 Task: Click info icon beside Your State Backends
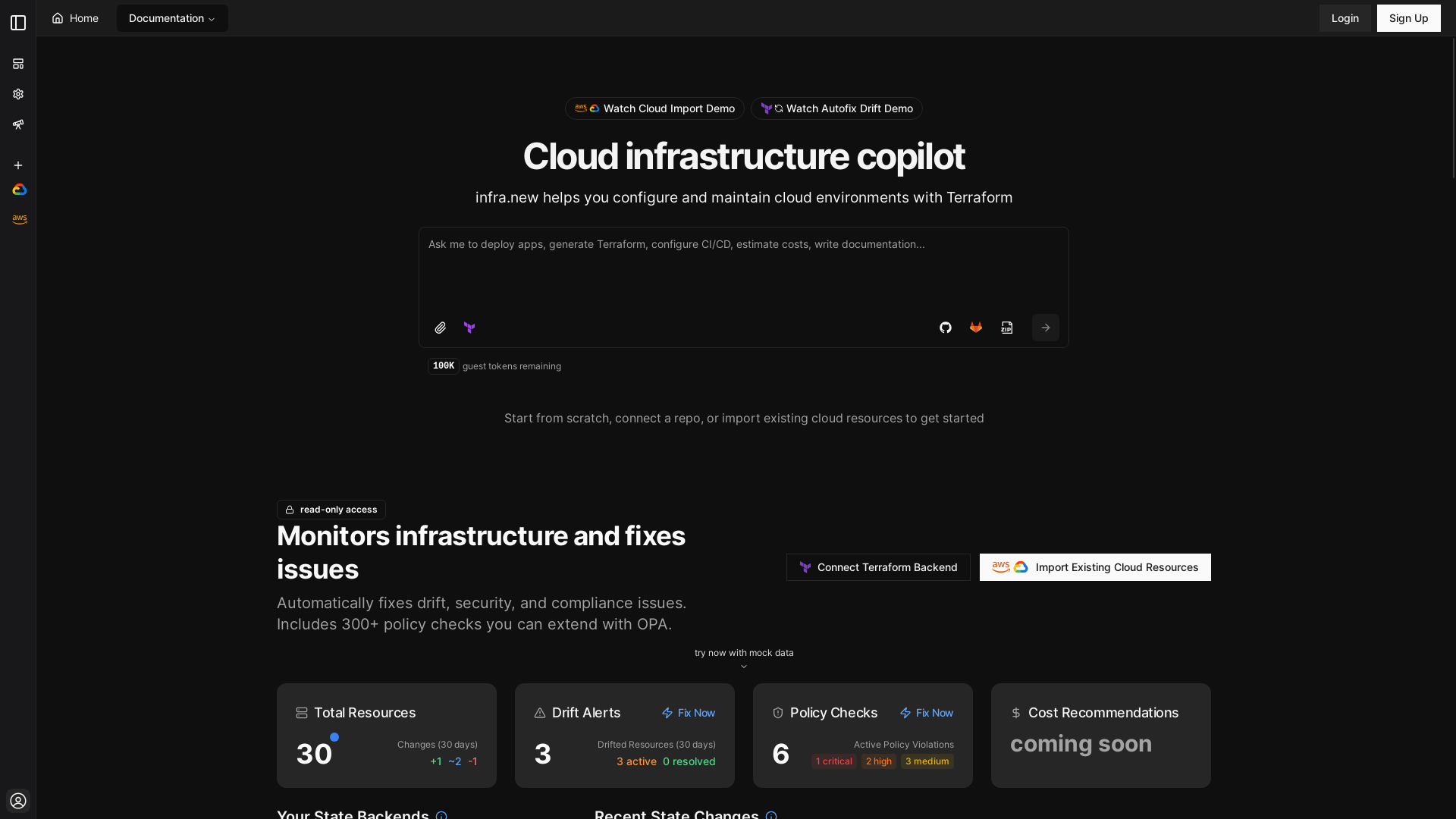tap(441, 815)
